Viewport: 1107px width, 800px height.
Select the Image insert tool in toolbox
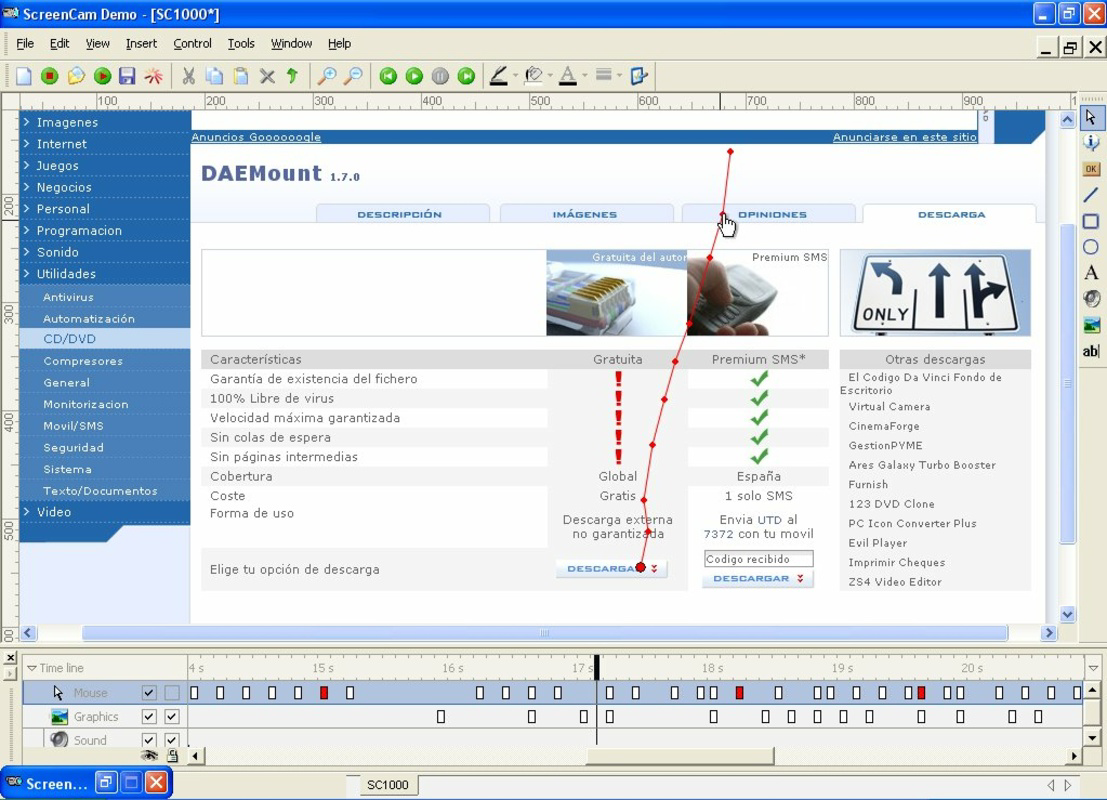1091,325
